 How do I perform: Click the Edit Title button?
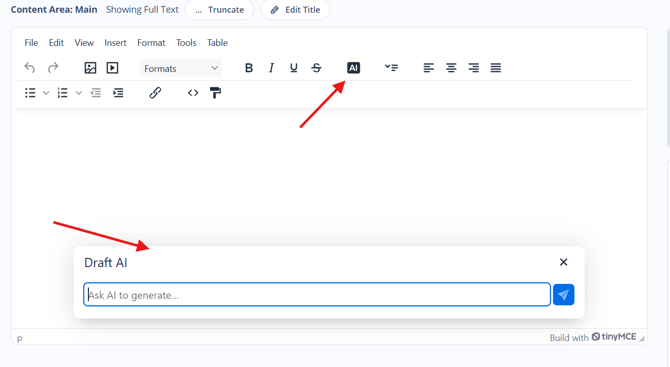click(x=295, y=10)
